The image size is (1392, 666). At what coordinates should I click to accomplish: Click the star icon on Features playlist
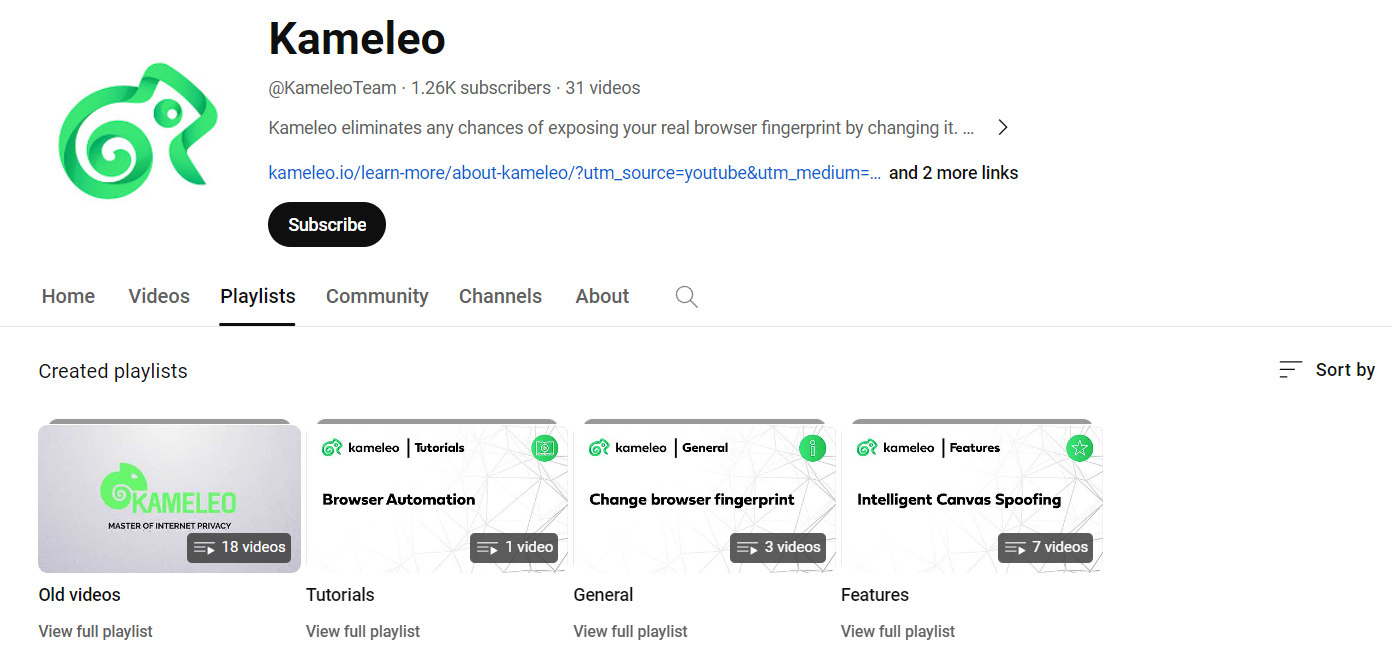tap(1080, 448)
